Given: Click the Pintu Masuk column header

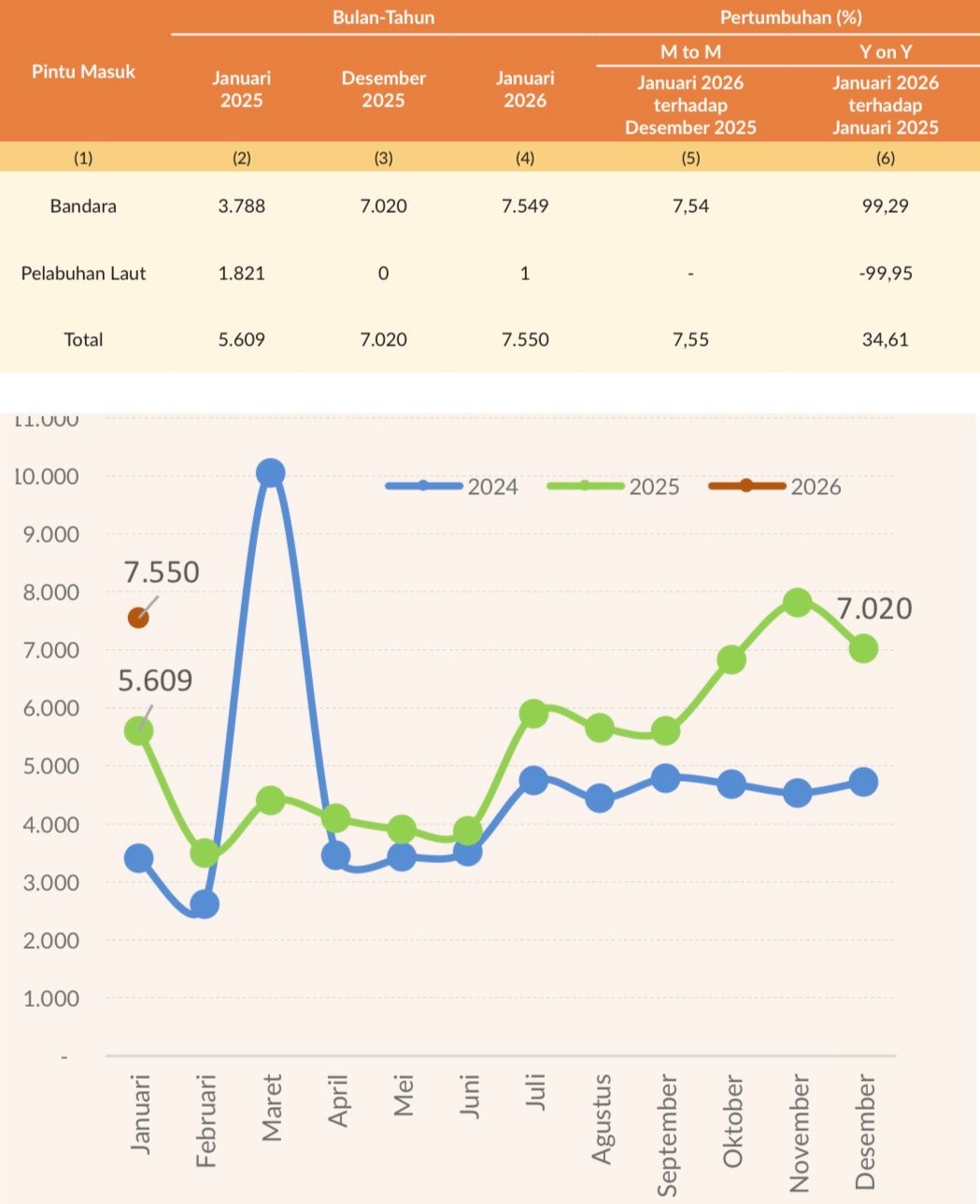Looking at the screenshot, I should pyautogui.click(x=83, y=72).
